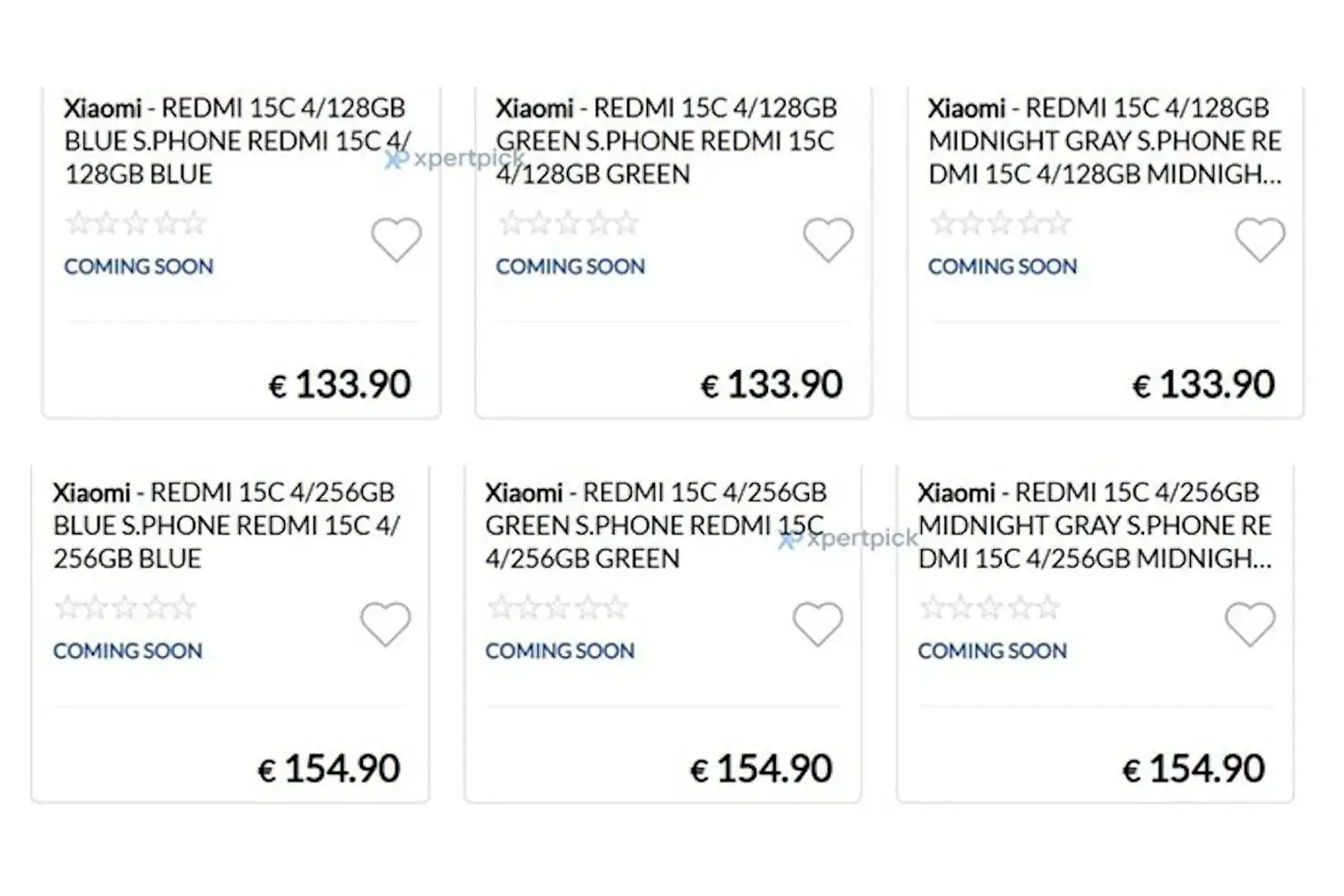Select the €154.90 price on Blue 256GB
Screen dimensions: 1344x896
click(x=329, y=769)
